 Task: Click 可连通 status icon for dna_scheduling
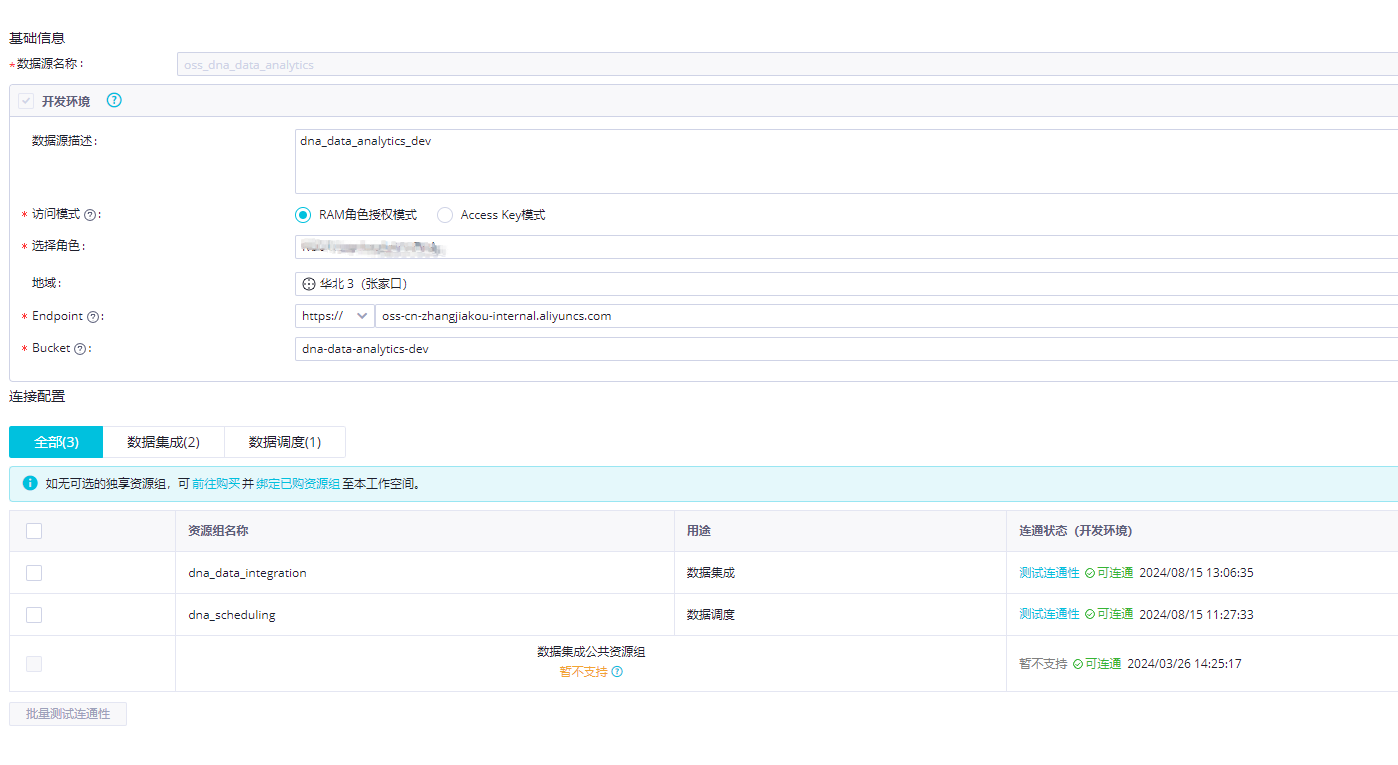[x=1090, y=614]
